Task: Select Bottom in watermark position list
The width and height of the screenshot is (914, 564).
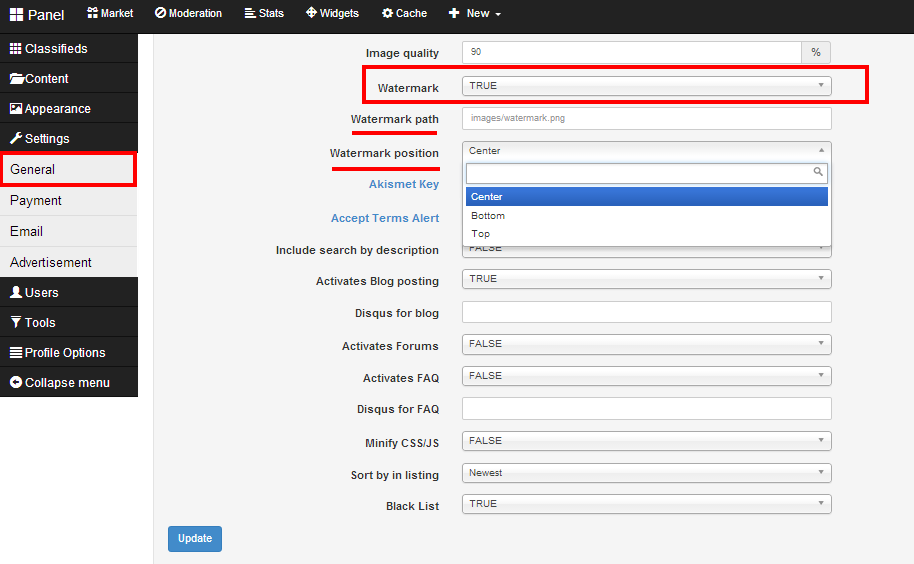Action: 488,215
